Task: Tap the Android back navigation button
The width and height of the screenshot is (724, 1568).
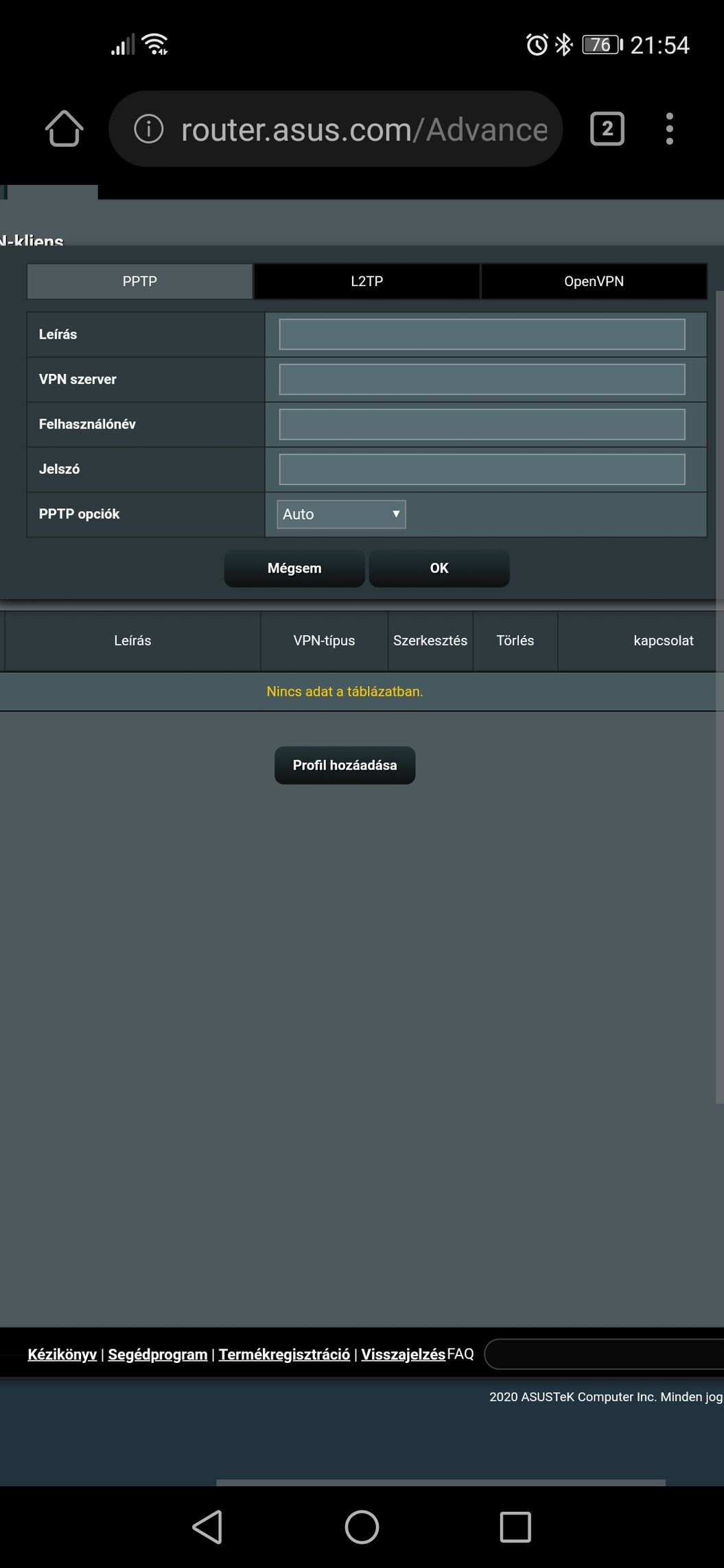Action: [x=207, y=1527]
